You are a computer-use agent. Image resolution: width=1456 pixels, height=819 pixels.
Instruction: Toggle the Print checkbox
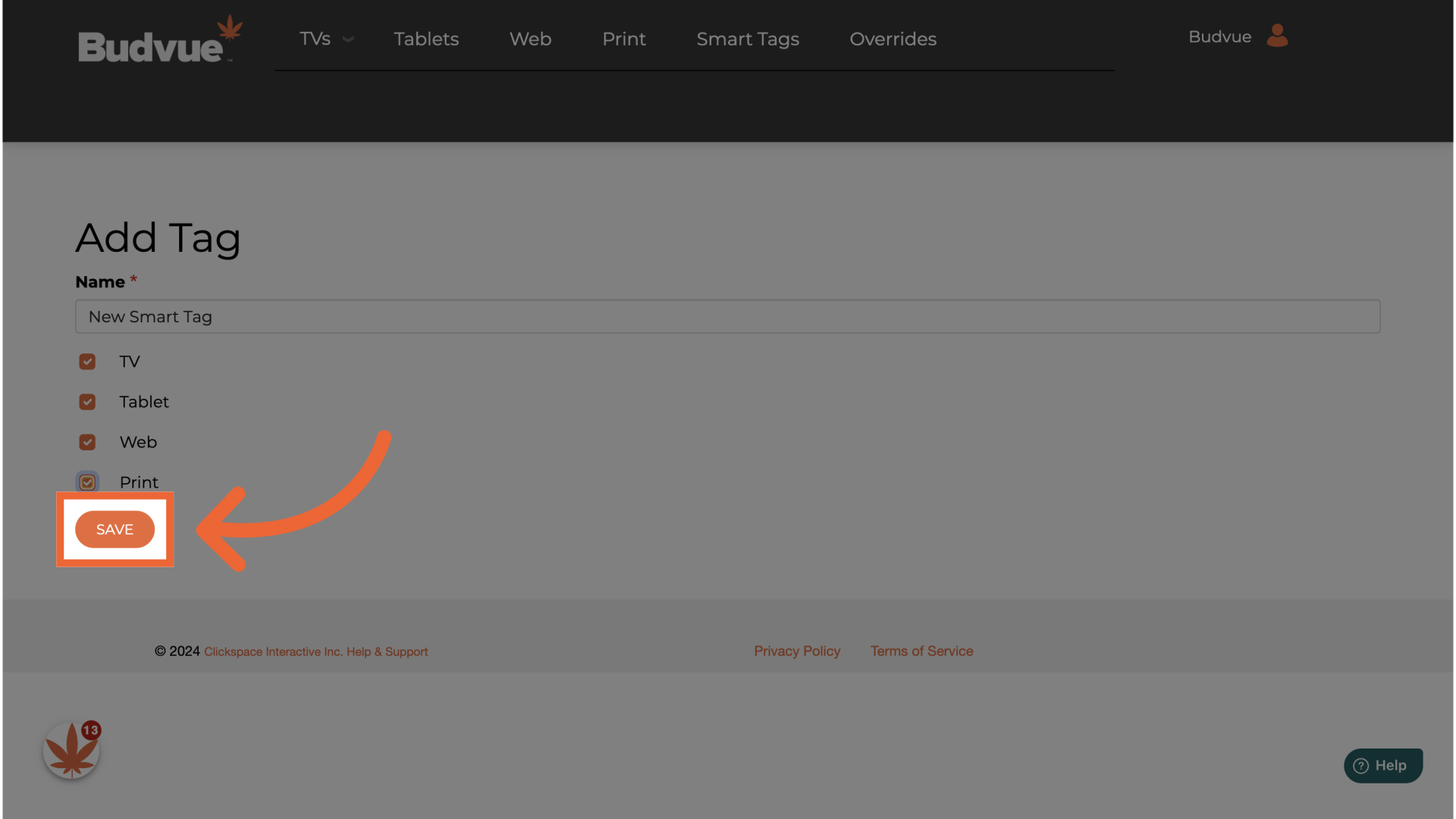coord(87,482)
